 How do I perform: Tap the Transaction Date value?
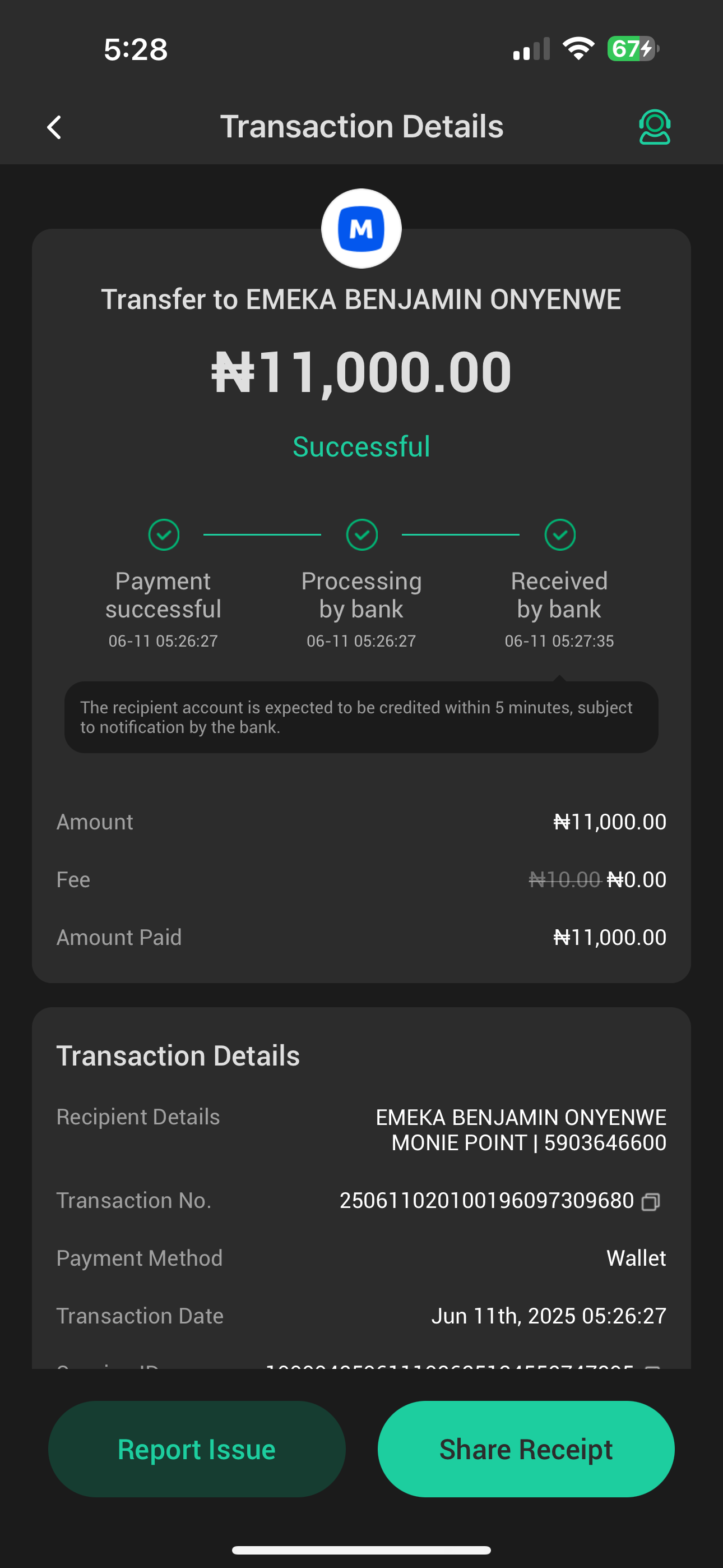click(548, 1316)
